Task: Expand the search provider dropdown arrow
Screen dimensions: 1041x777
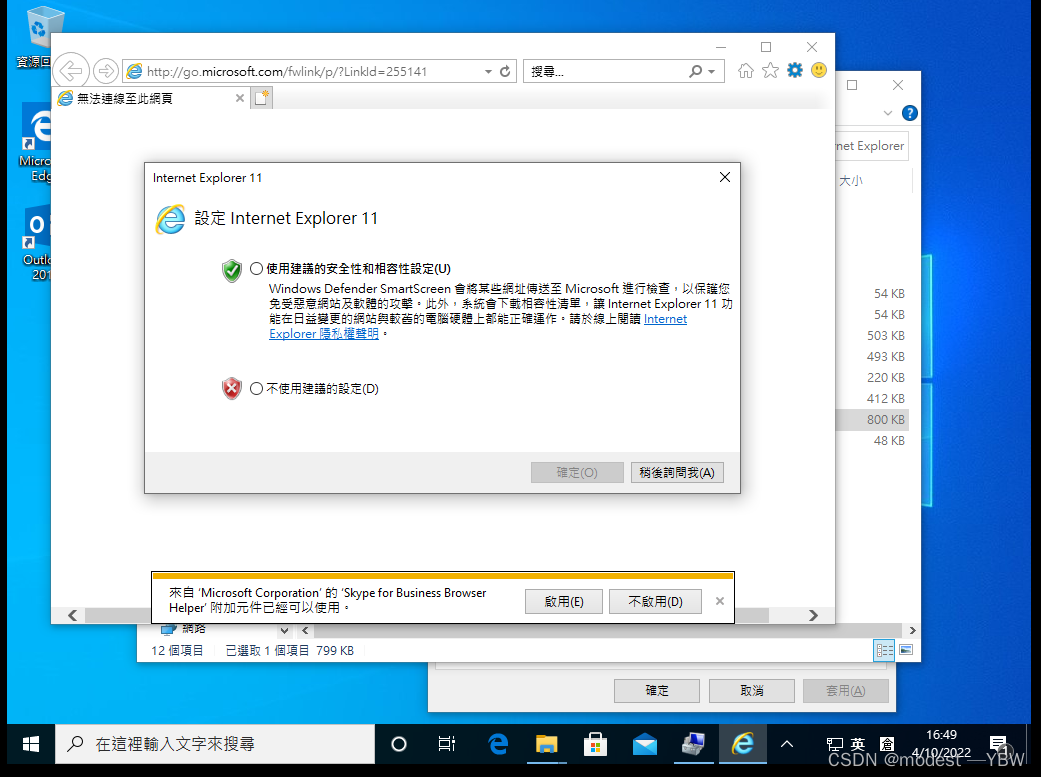Action: [x=712, y=71]
